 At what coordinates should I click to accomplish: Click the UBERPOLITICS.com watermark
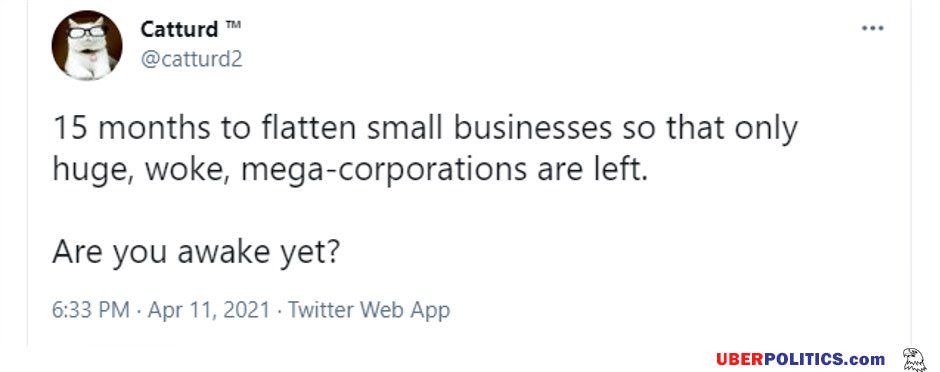[x=800, y=359]
